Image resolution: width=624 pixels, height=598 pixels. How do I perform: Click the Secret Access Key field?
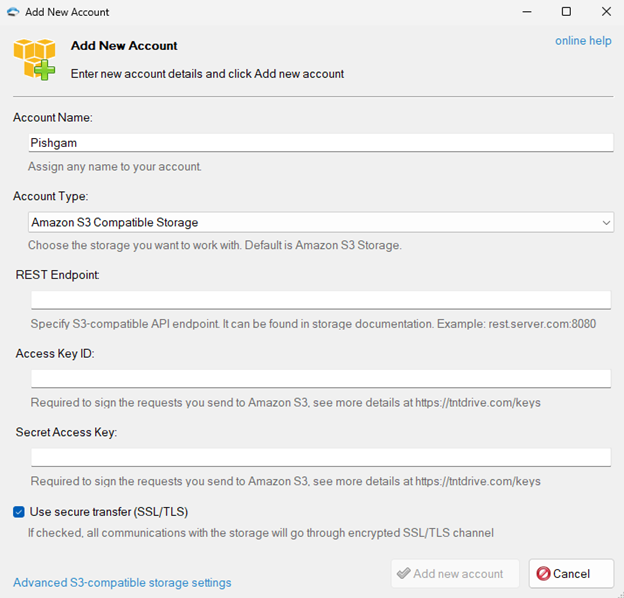tap(321, 457)
